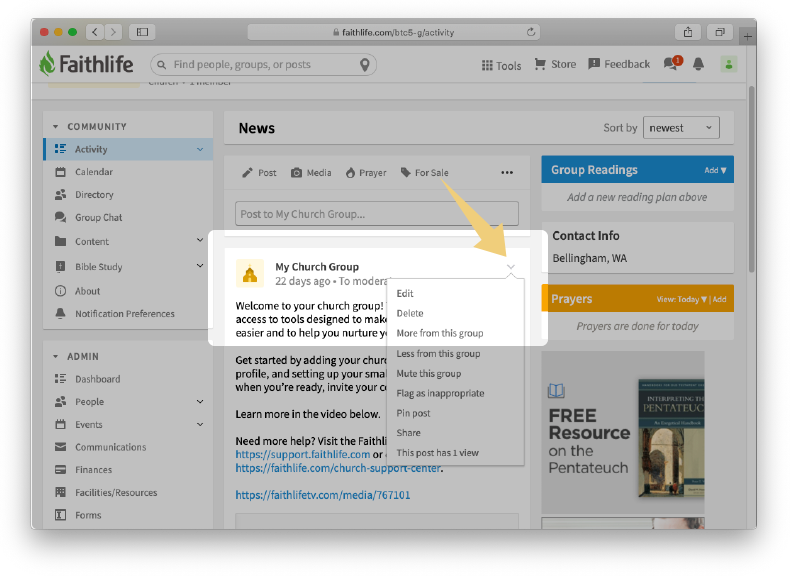Open the notifications bell
Image resolution: width=790 pixels, height=576 pixels.
coord(698,64)
